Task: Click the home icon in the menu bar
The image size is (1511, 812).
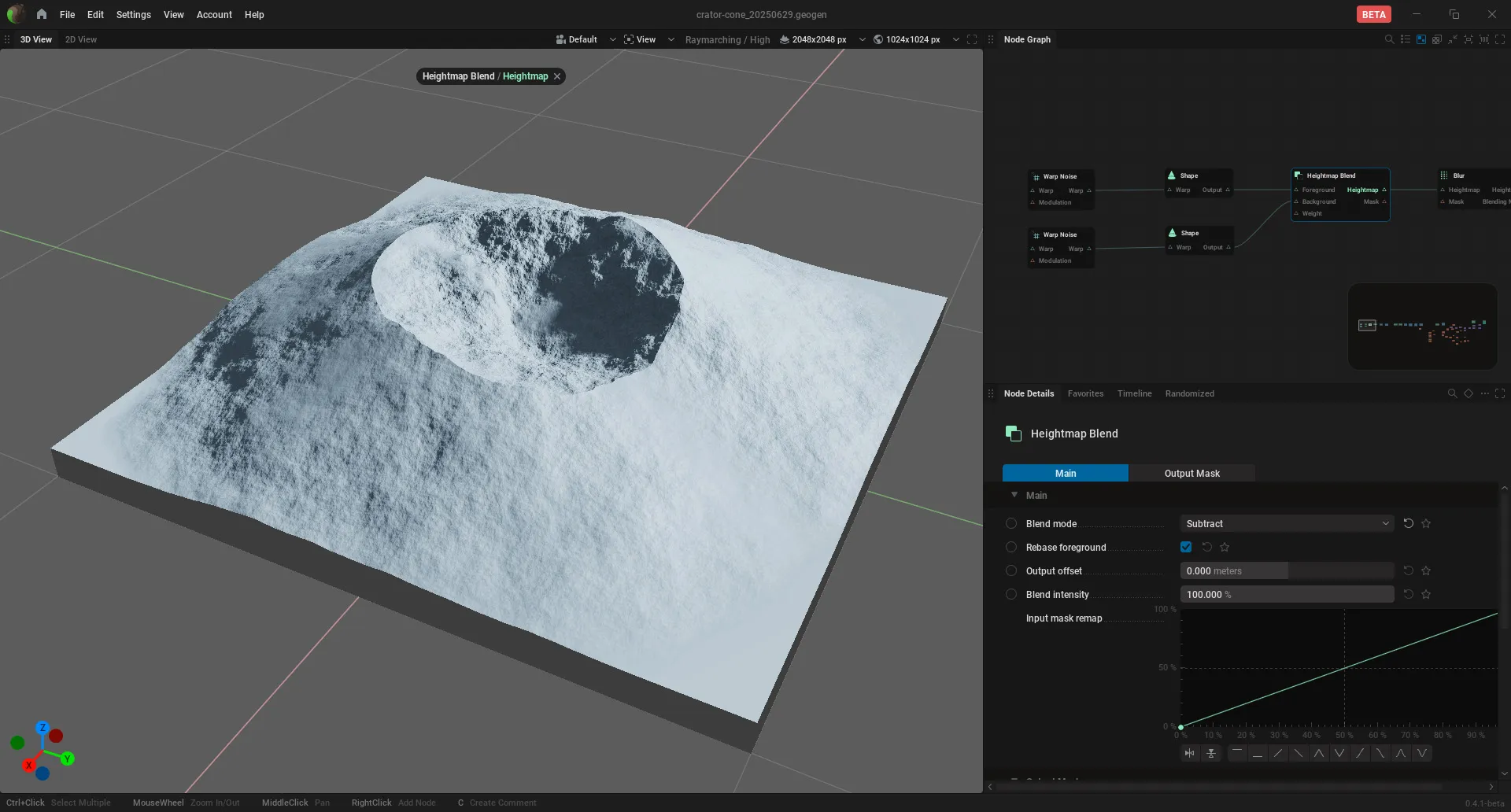Action: tap(42, 14)
